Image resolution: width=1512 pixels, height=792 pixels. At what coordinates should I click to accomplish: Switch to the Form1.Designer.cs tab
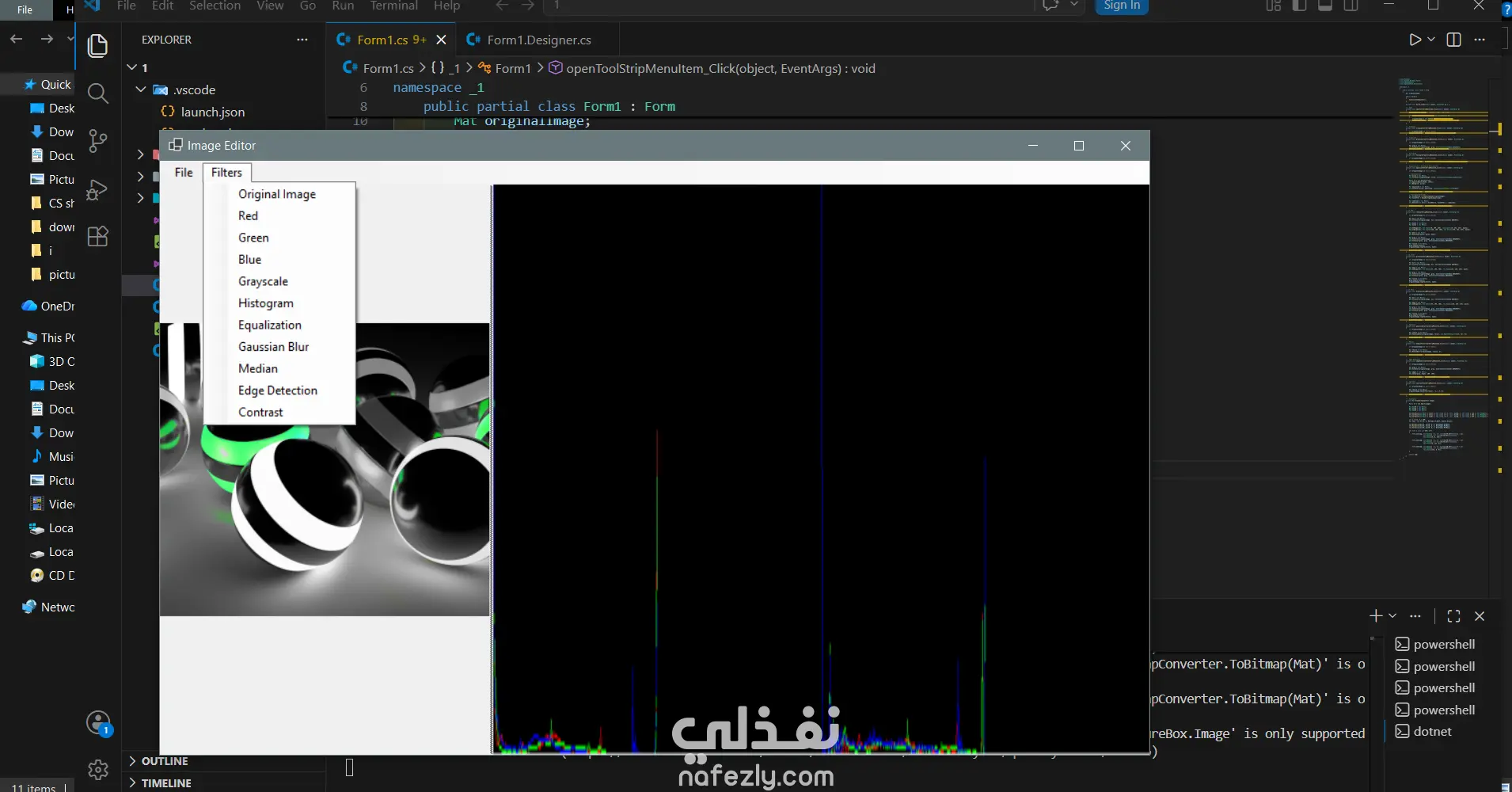click(538, 40)
